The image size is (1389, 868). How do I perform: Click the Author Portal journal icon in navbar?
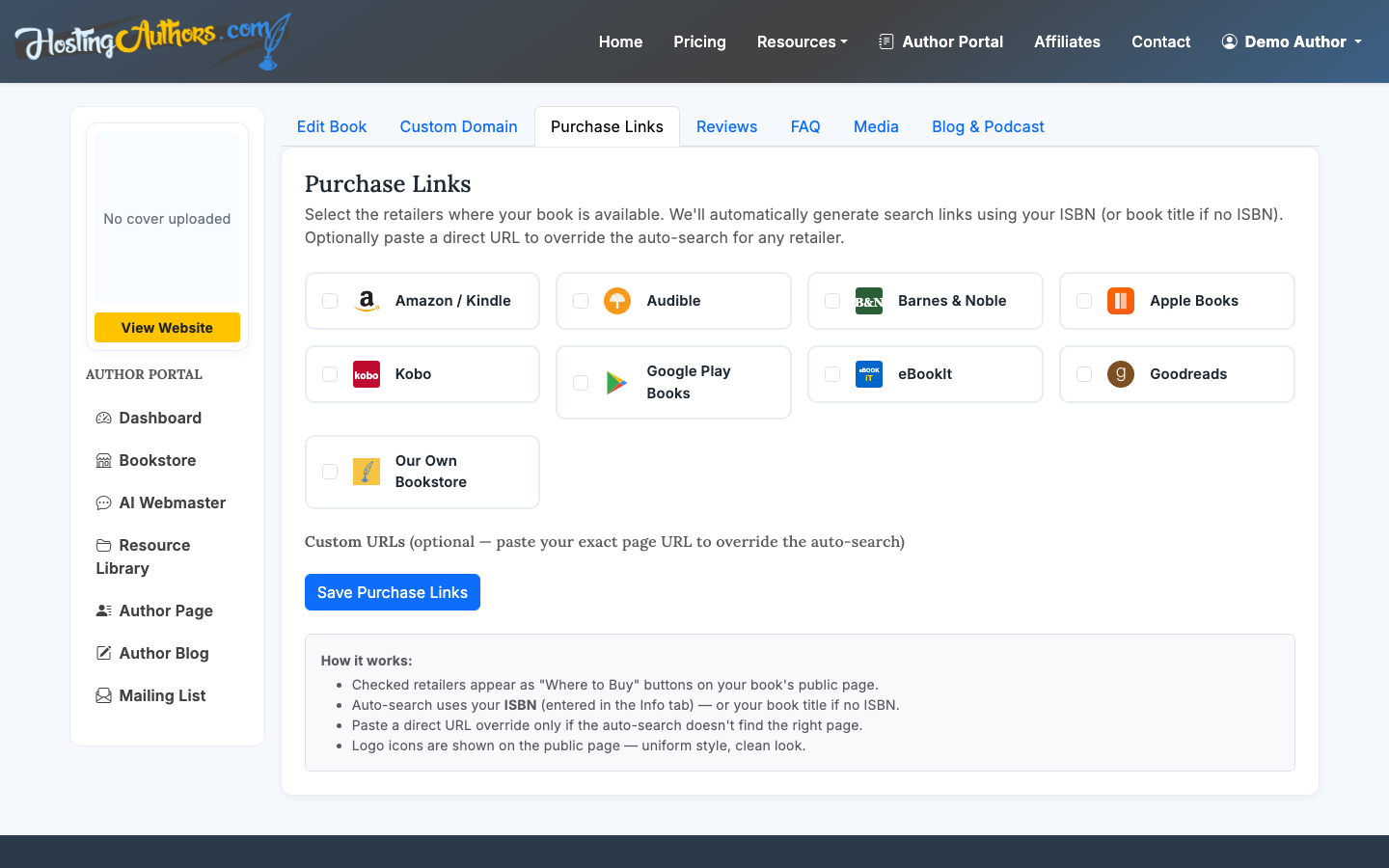tap(886, 41)
